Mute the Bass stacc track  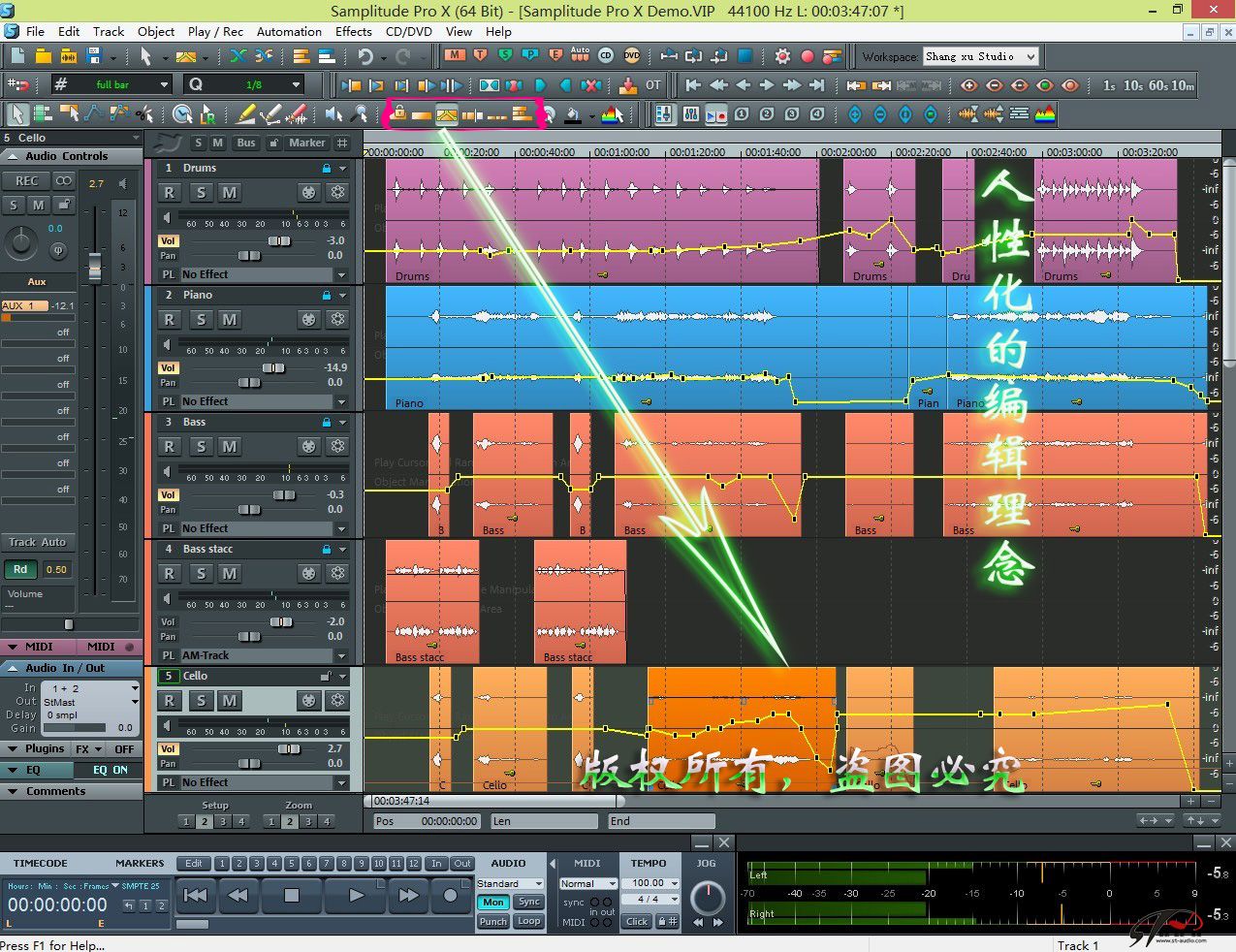point(229,573)
